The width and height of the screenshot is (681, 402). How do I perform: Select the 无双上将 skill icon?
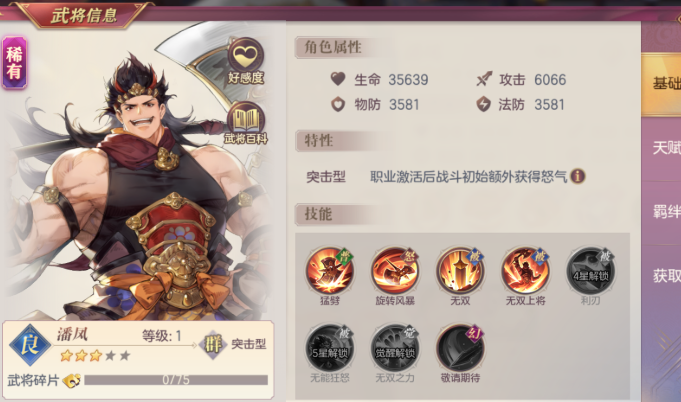525,270
